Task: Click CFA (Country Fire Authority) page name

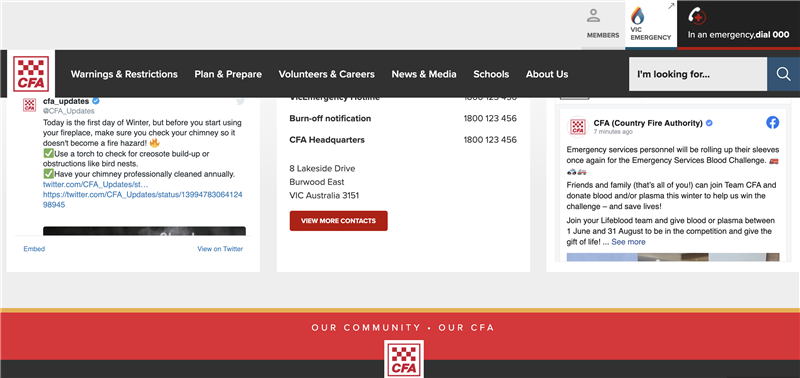Action: pyautogui.click(x=648, y=123)
